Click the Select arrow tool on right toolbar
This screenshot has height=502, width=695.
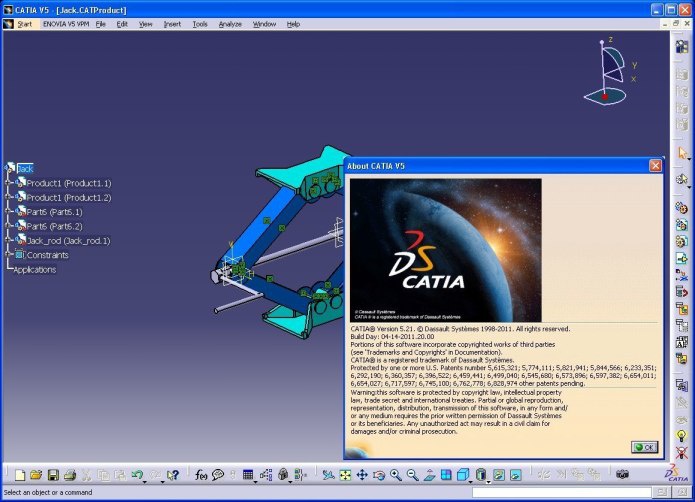click(682, 153)
